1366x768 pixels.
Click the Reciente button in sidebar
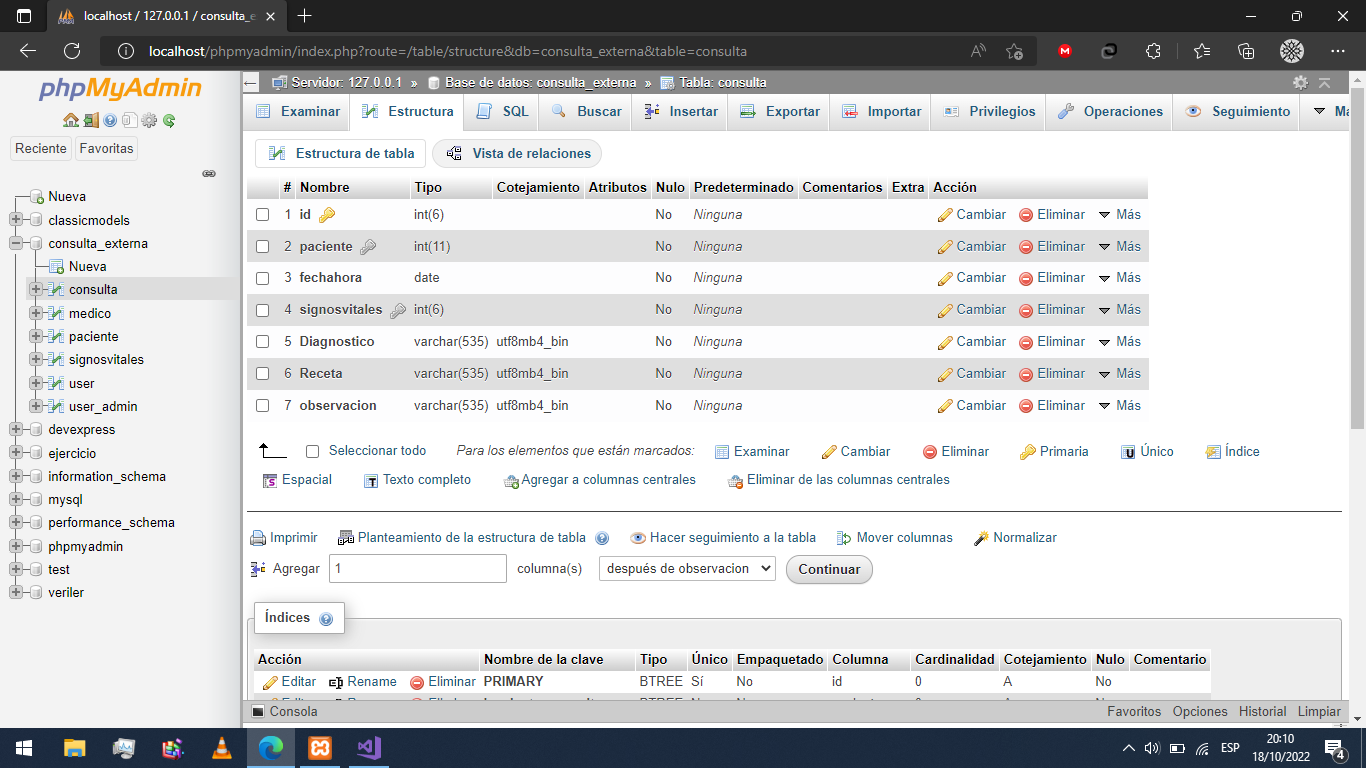(41, 149)
